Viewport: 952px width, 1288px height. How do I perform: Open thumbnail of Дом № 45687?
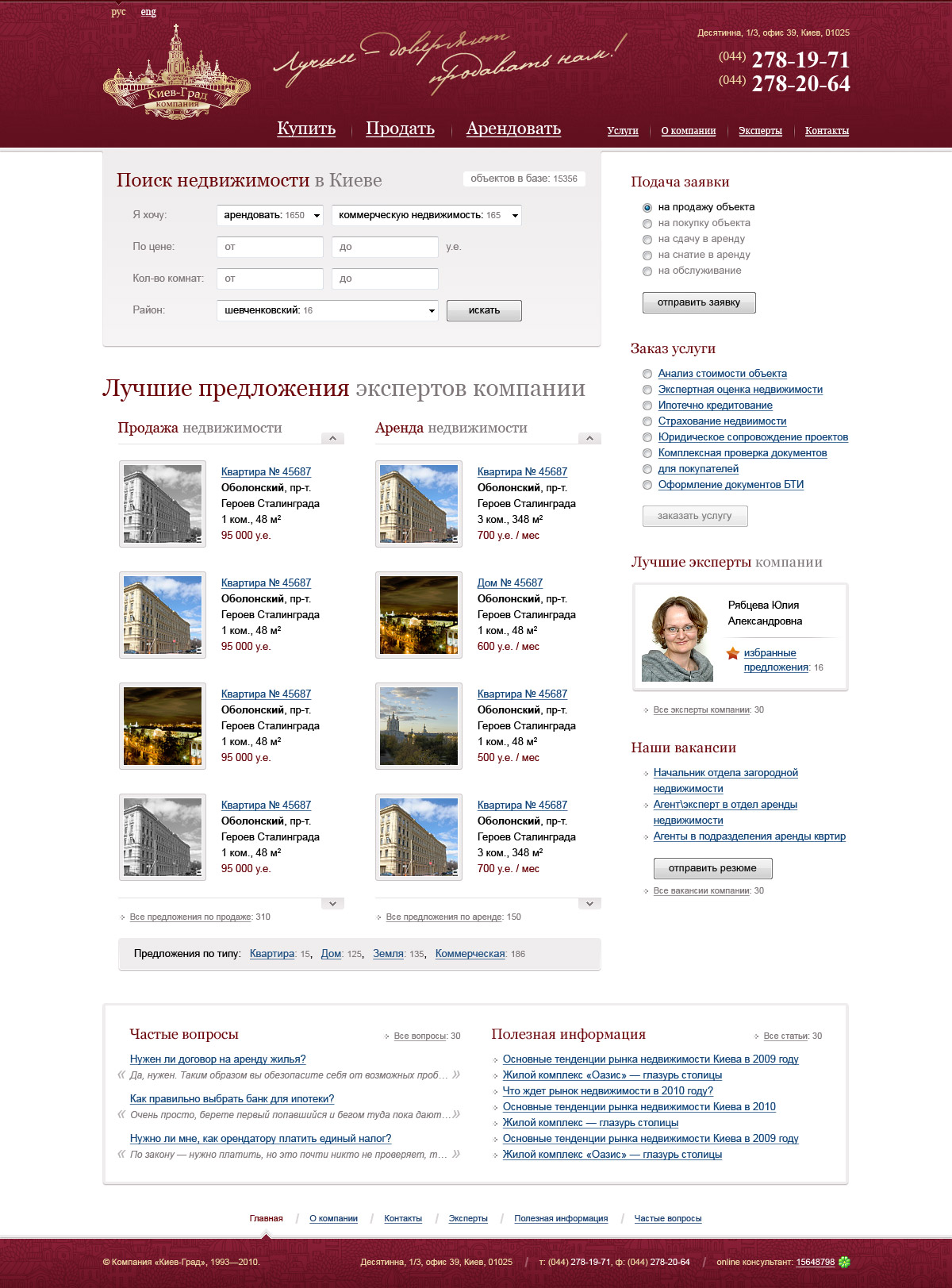[419, 615]
